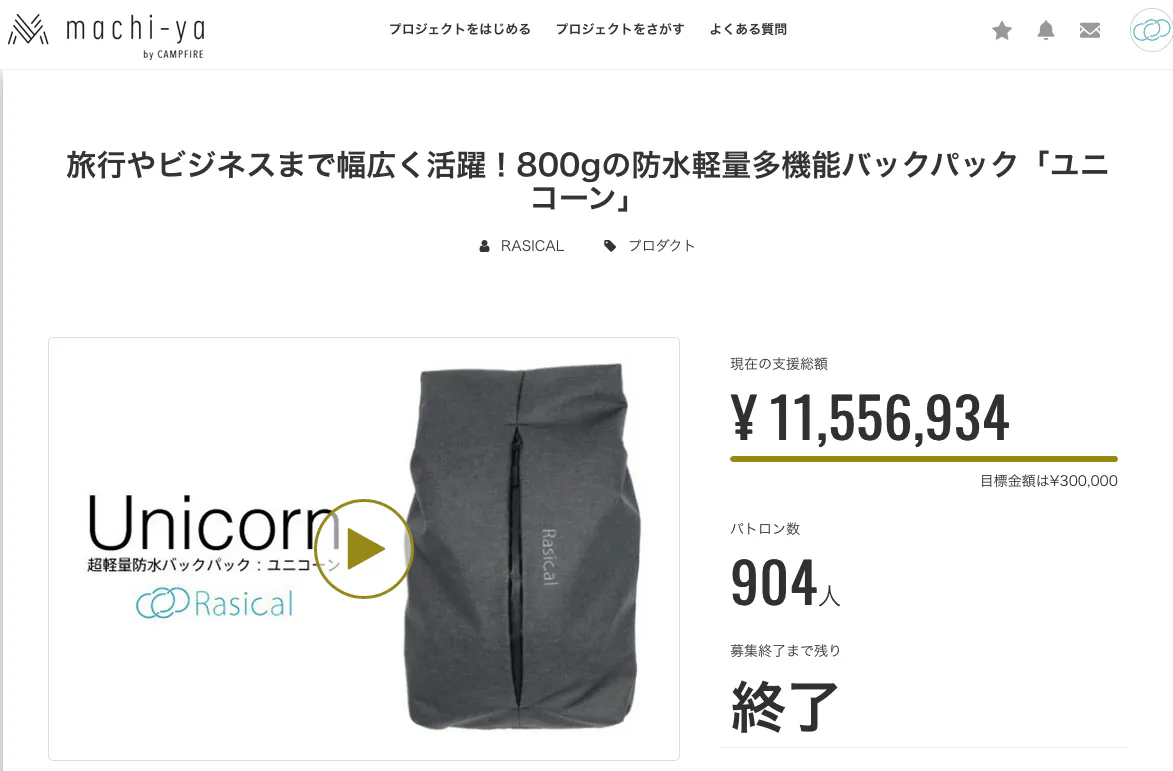Click the Rasical logo in video thumbnail
Viewport: 1173px width, 771px height.
point(215,603)
